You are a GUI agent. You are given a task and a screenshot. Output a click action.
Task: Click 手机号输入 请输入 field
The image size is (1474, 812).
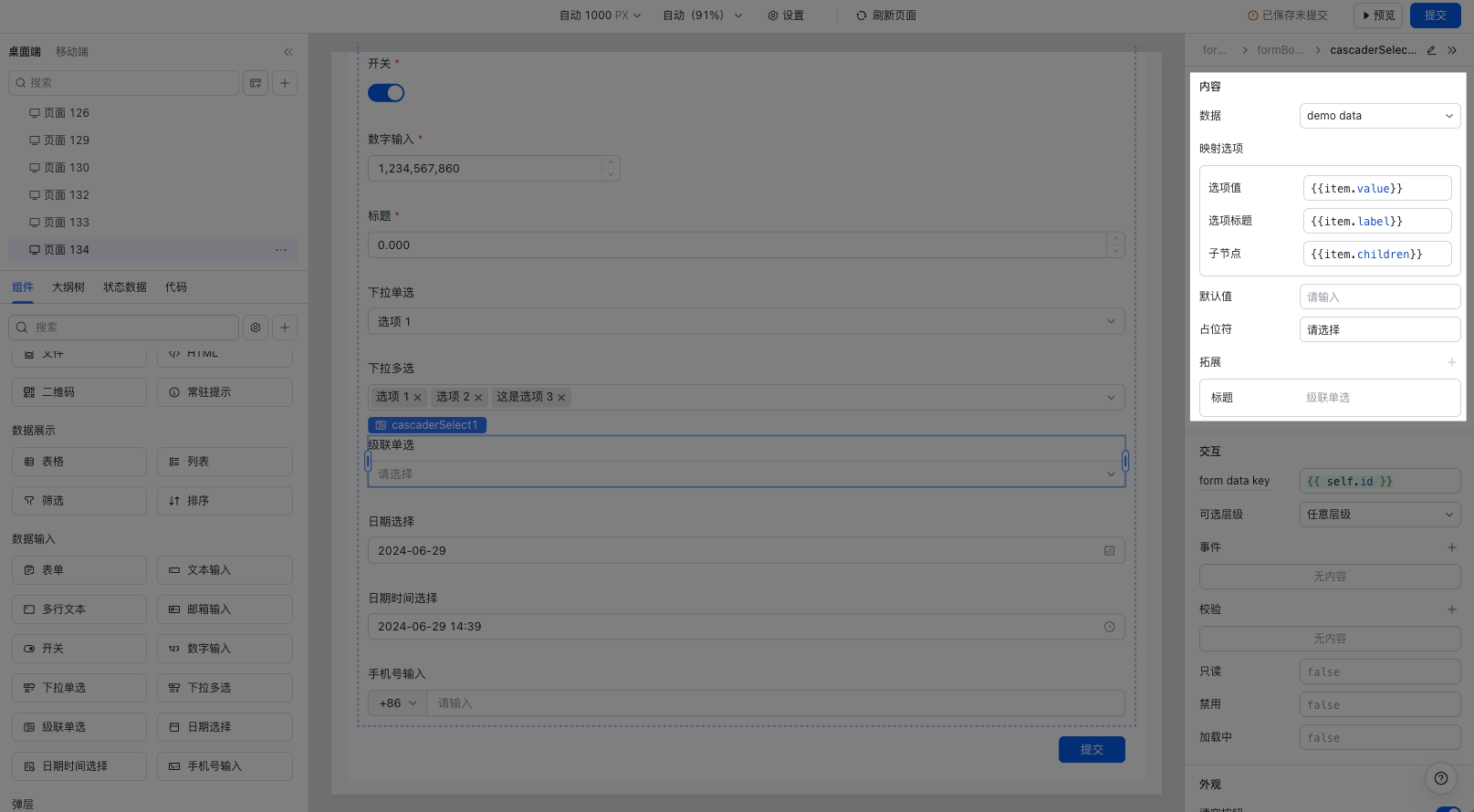click(776, 703)
